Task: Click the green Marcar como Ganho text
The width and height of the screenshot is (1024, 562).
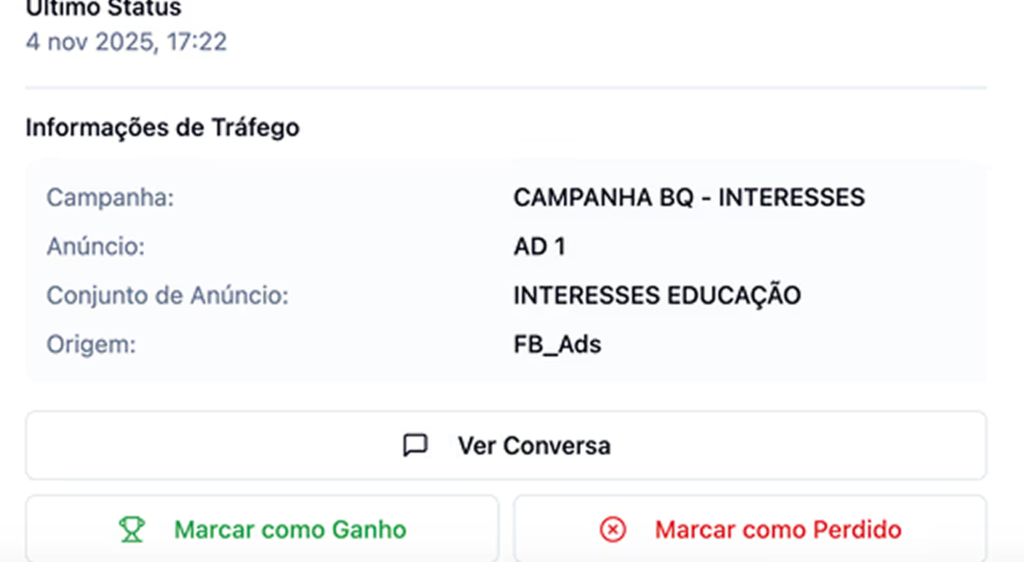Action: (x=290, y=529)
